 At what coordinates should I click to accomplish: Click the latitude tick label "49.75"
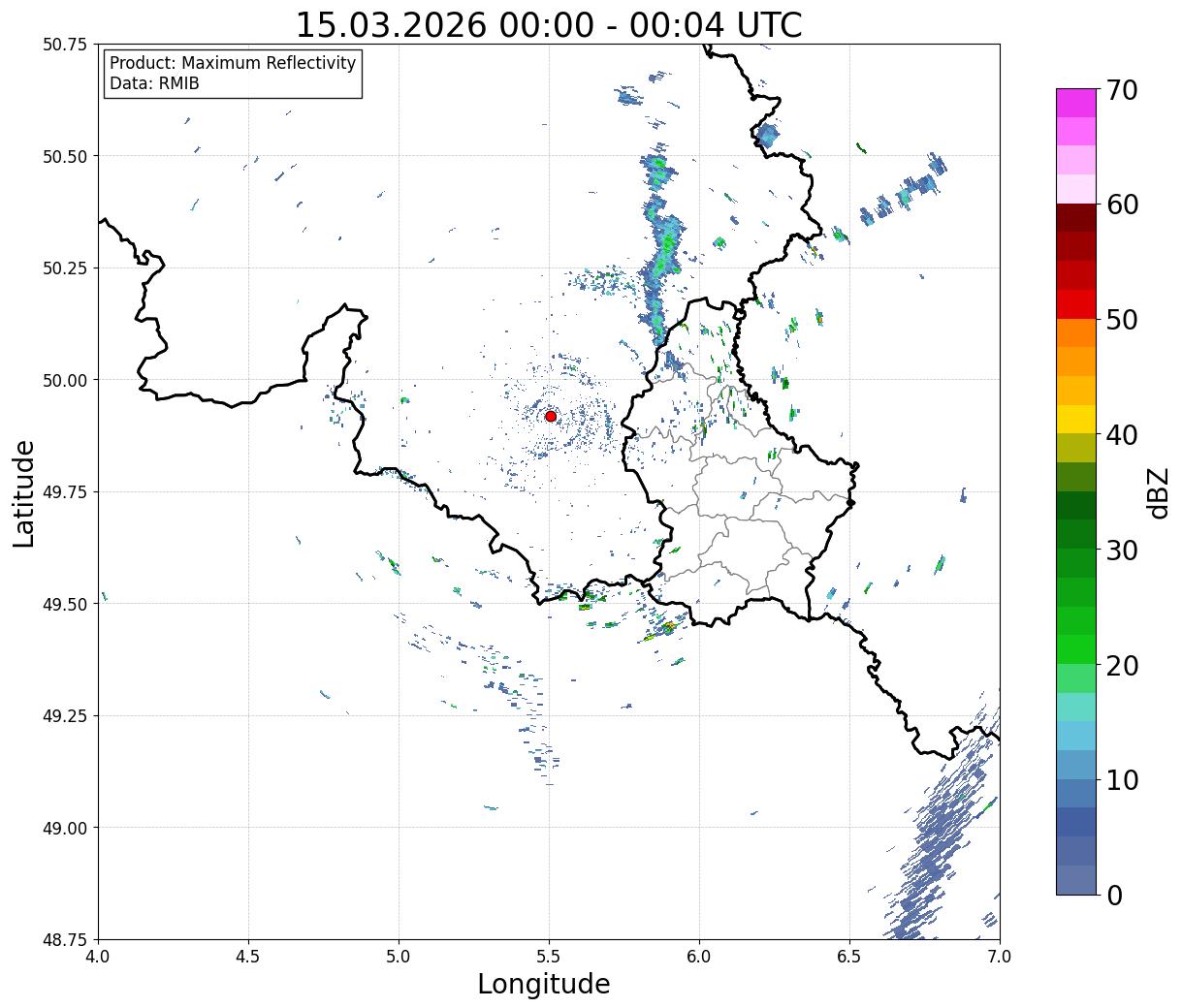point(65,492)
